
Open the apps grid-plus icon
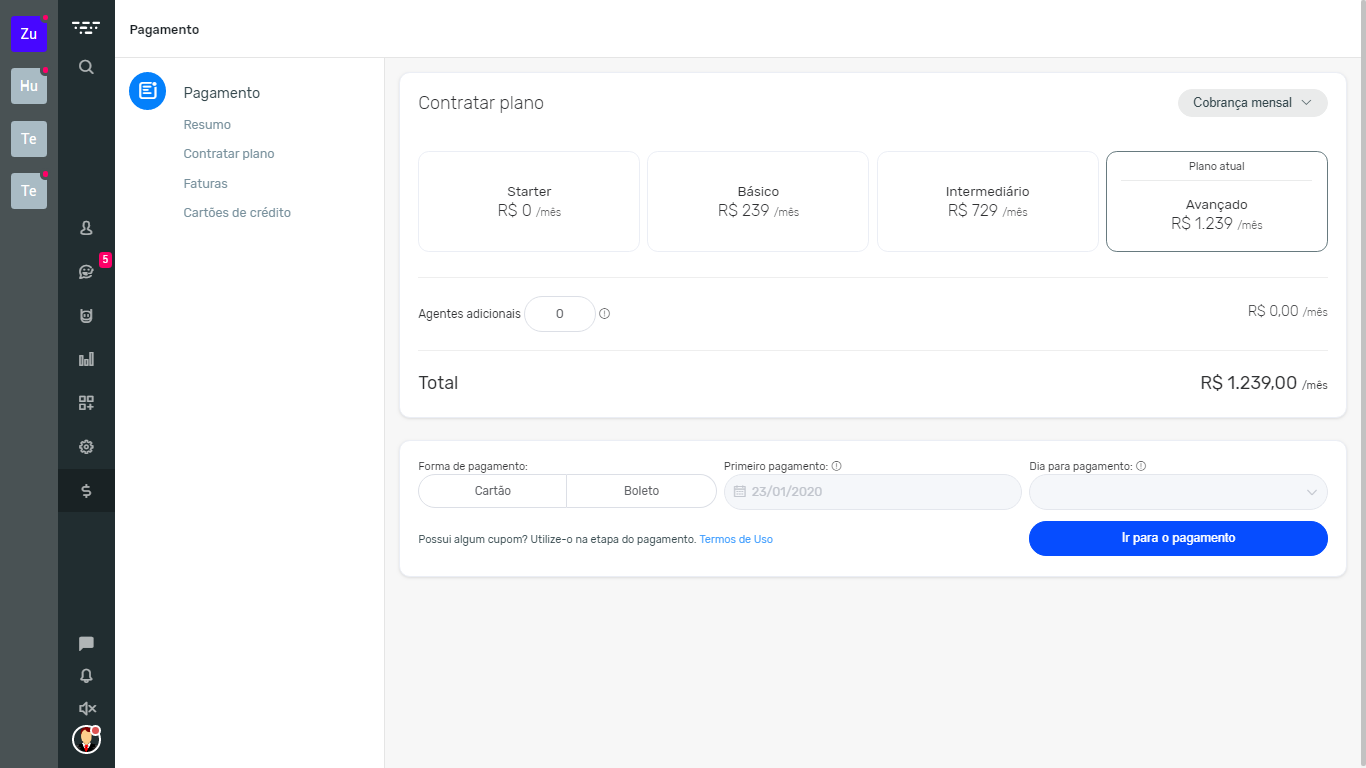(x=86, y=403)
